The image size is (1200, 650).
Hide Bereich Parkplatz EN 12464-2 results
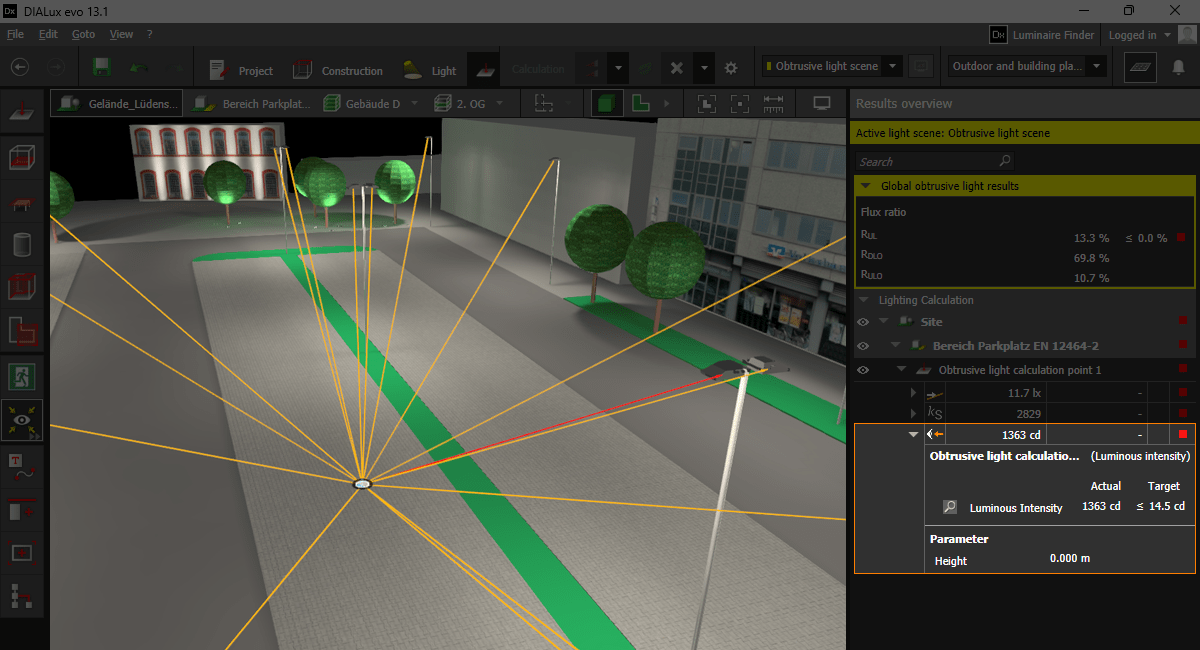coord(863,346)
